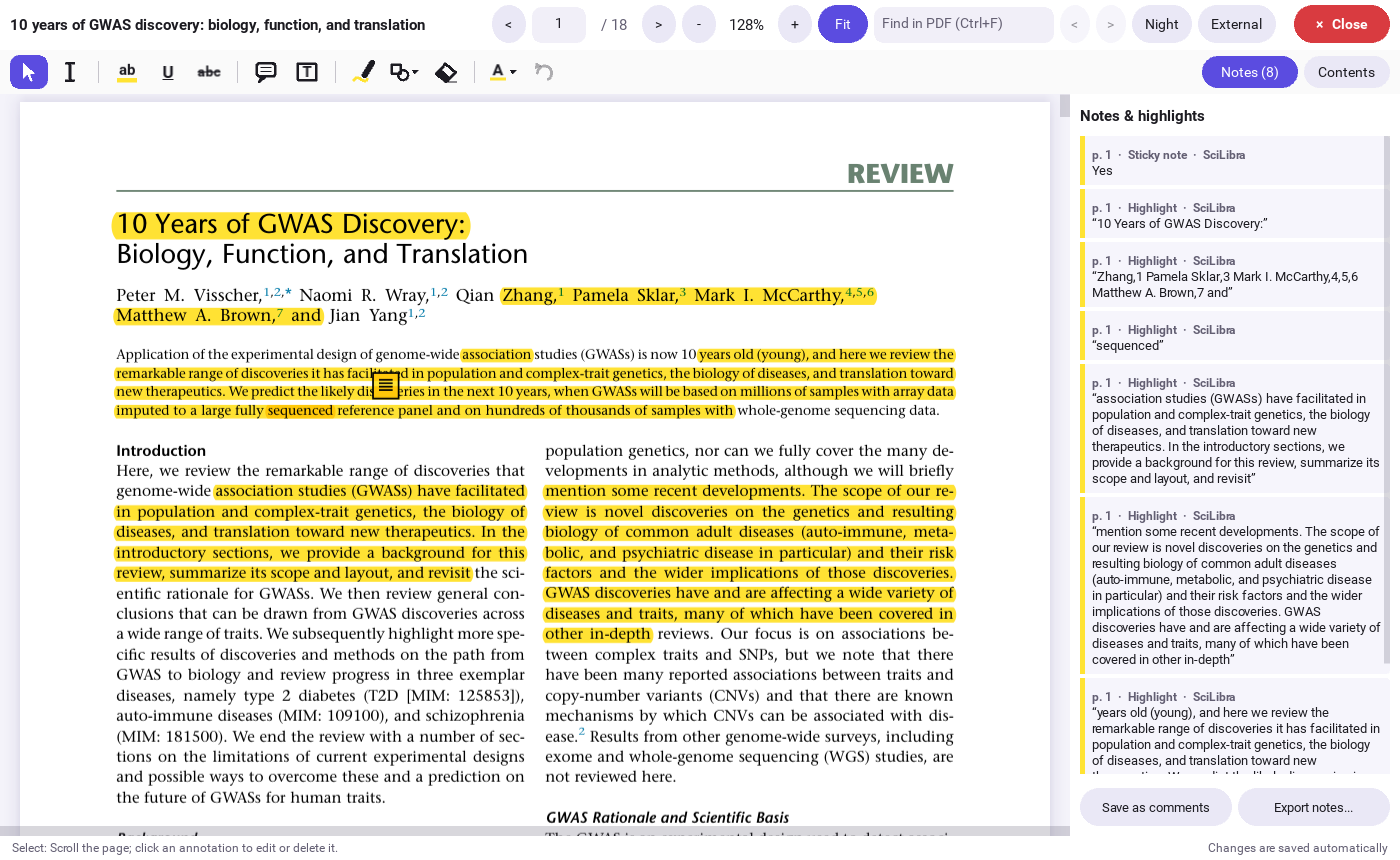This screenshot has height=860, width=1400.
Task: Click the "Introduction" heading in the PDF
Action: [x=161, y=451]
